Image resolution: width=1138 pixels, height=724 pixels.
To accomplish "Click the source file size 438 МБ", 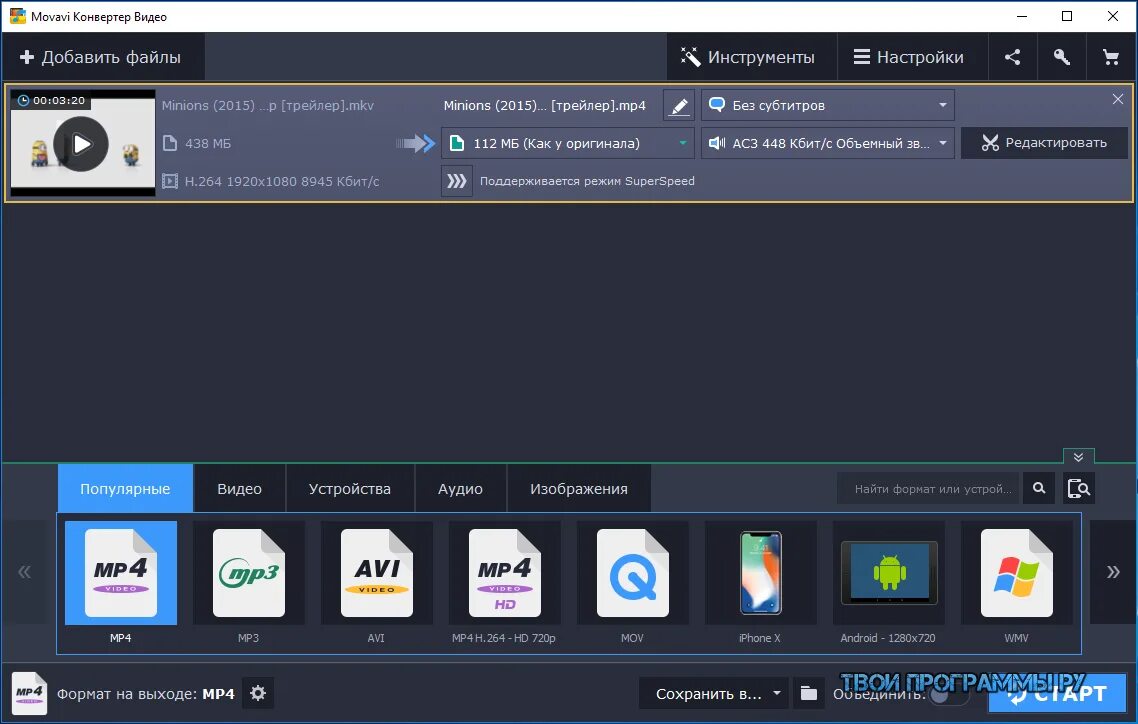I will (208, 143).
